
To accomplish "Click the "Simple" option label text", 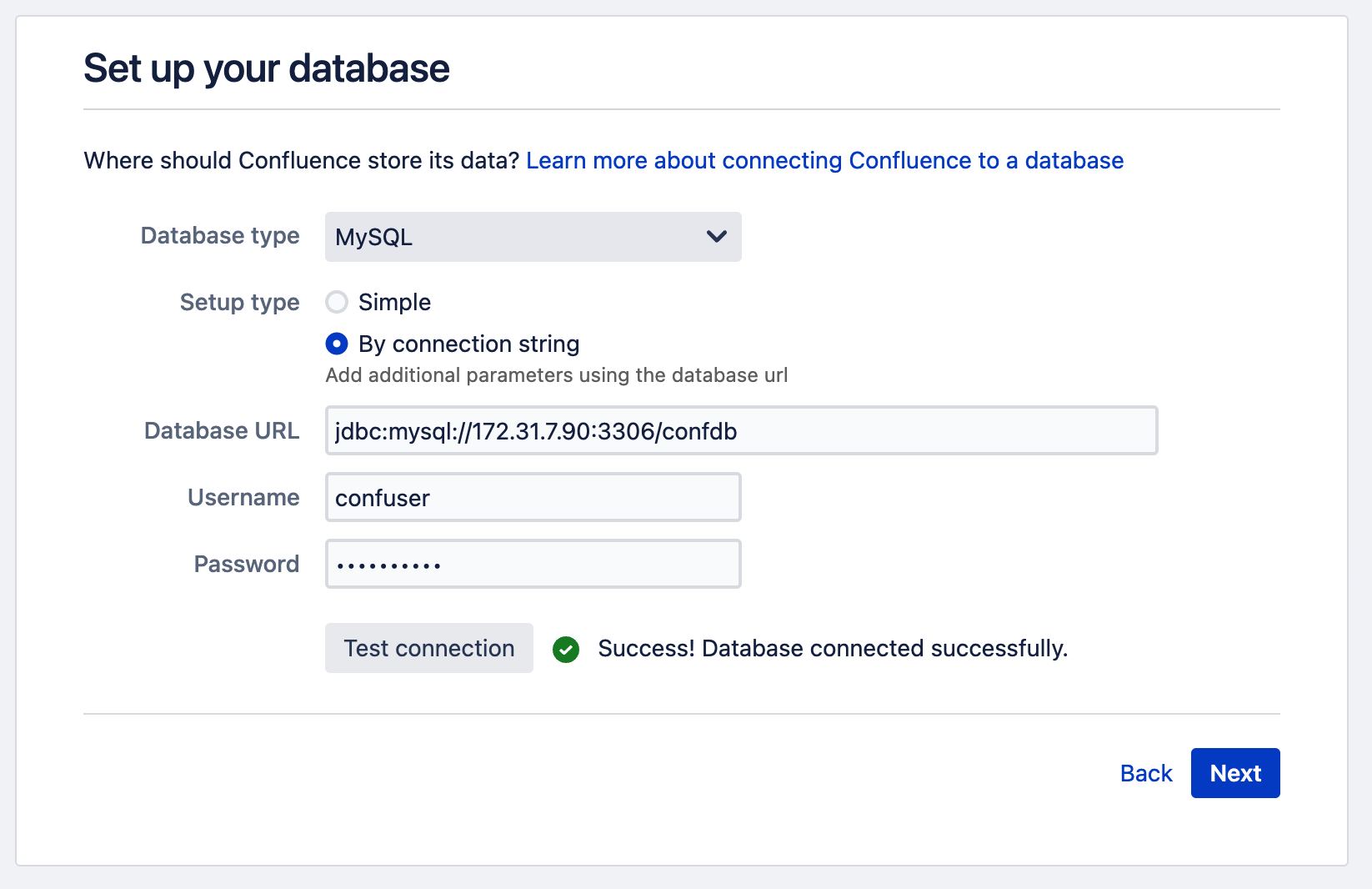I will (x=394, y=302).
